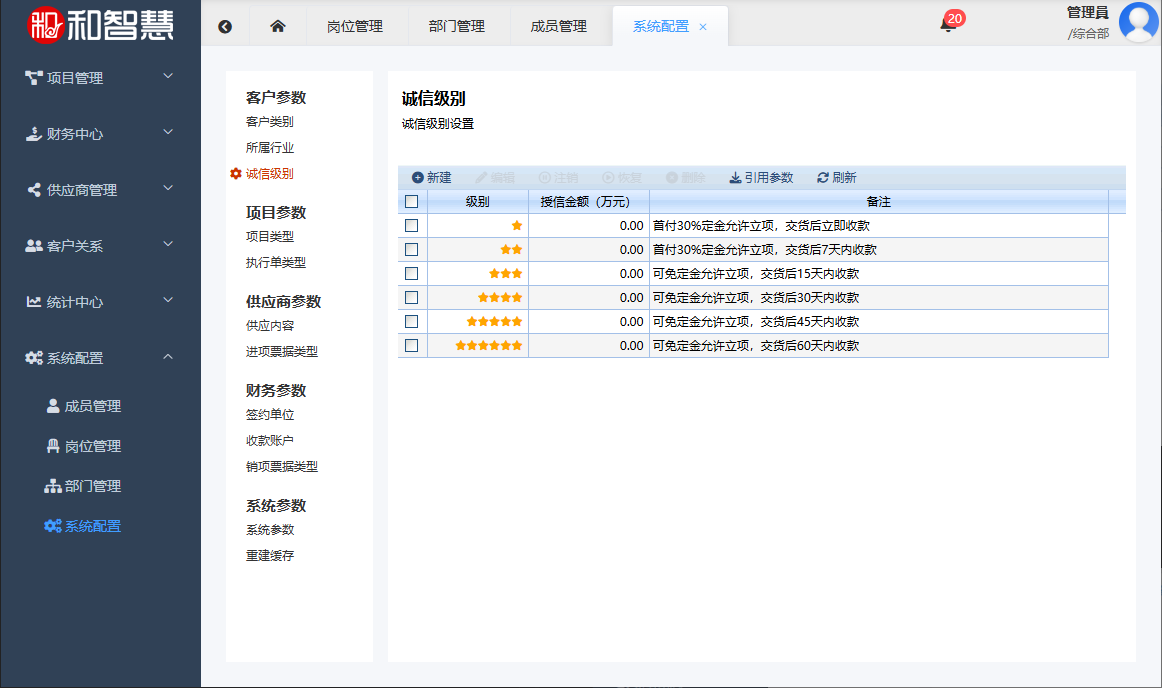Open the 执行单类型 parameter link
The width and height of the screenshot is (1162, 688).
[276, 262]
